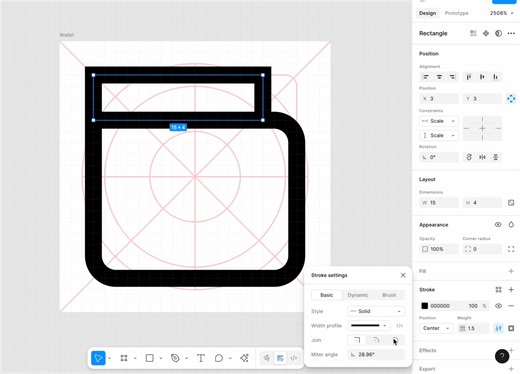Viewport: 520px width, 374px height.
Task: Toggle advanced stroke settings icon
Action: [x=499, y=328]
